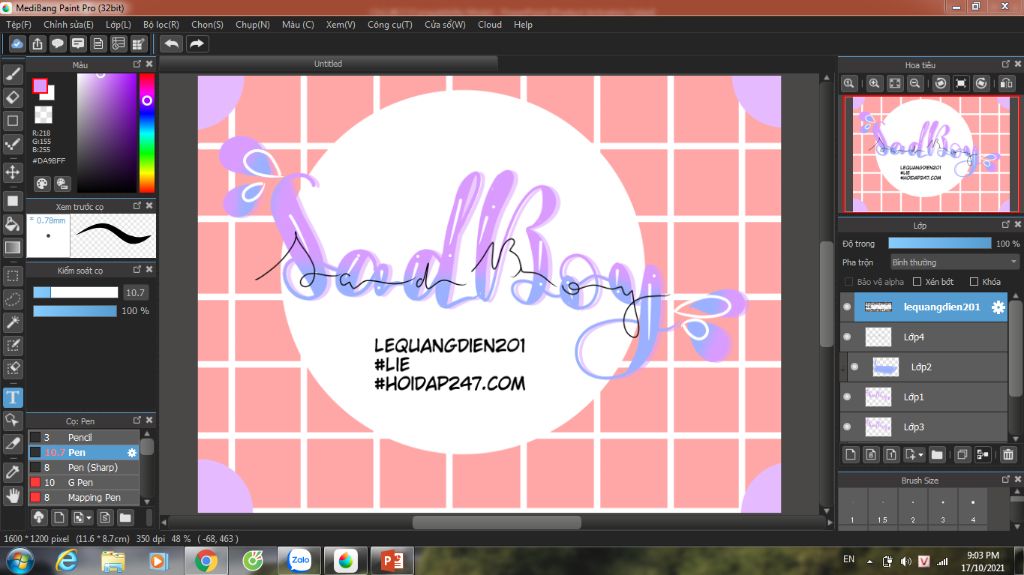Select the Brush tool in left toolbar
The image size is (1024, 575).
pyautogui.click(x=12, y=74)
